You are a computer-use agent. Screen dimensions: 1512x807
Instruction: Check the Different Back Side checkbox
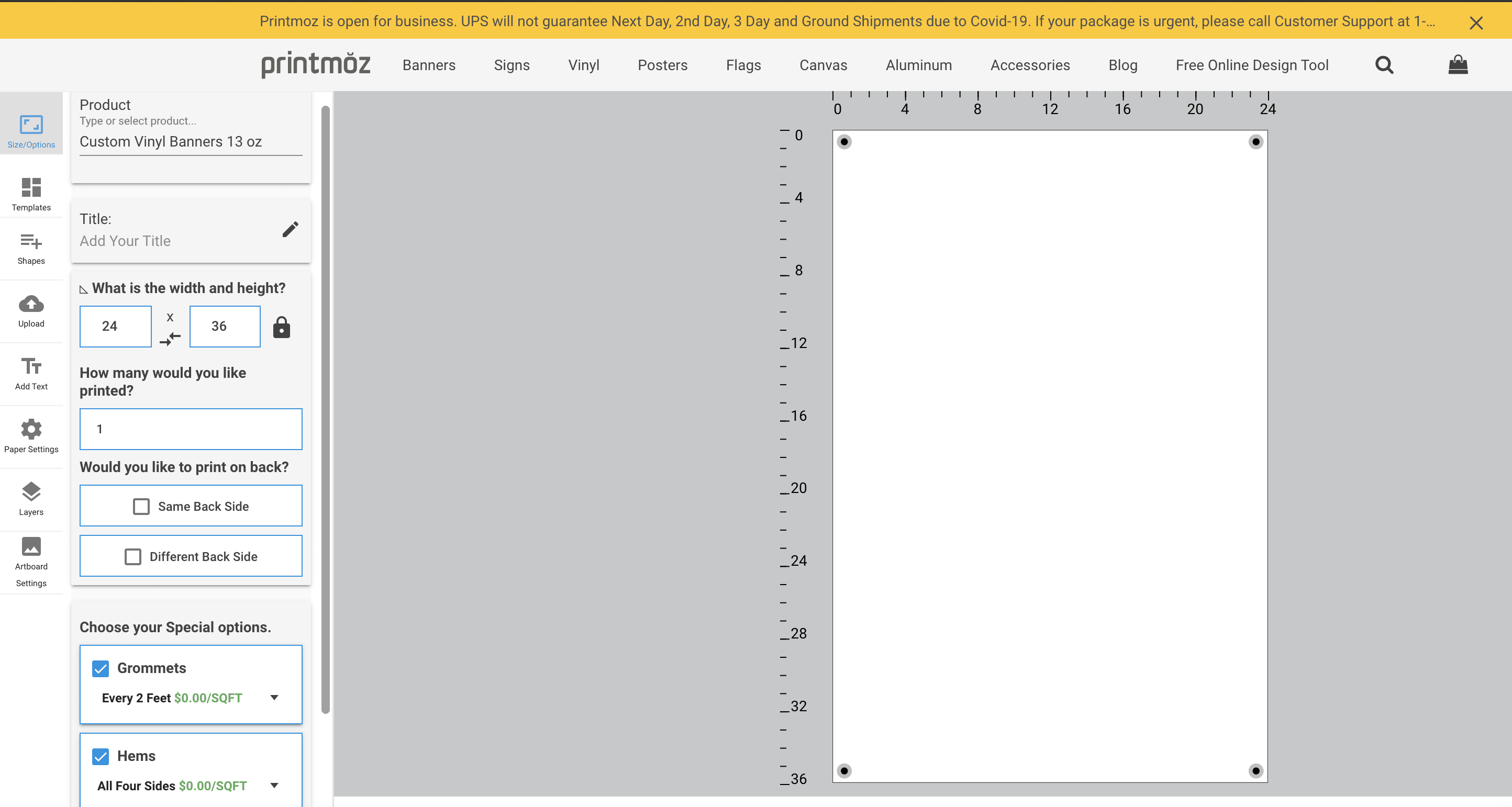133,556
